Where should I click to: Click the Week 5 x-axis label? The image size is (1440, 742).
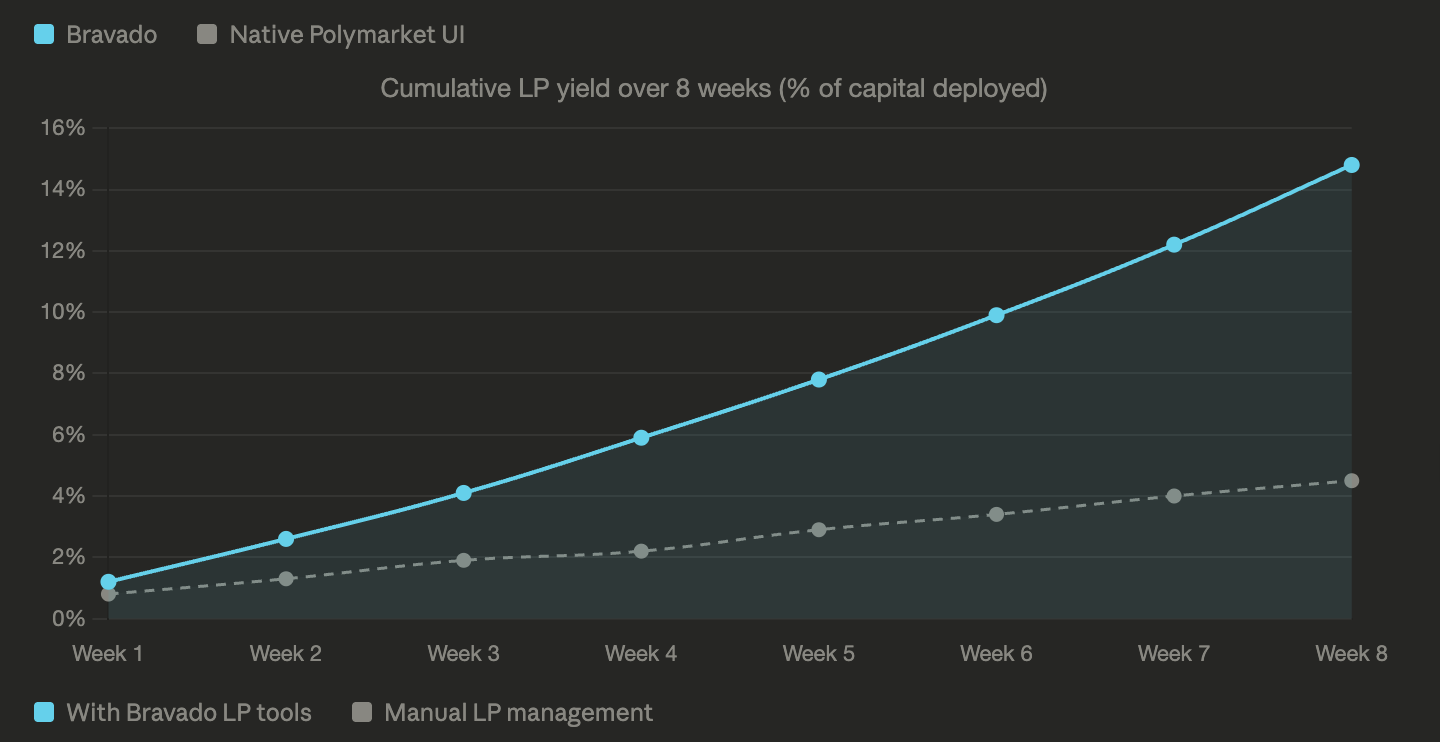point(818,654)
